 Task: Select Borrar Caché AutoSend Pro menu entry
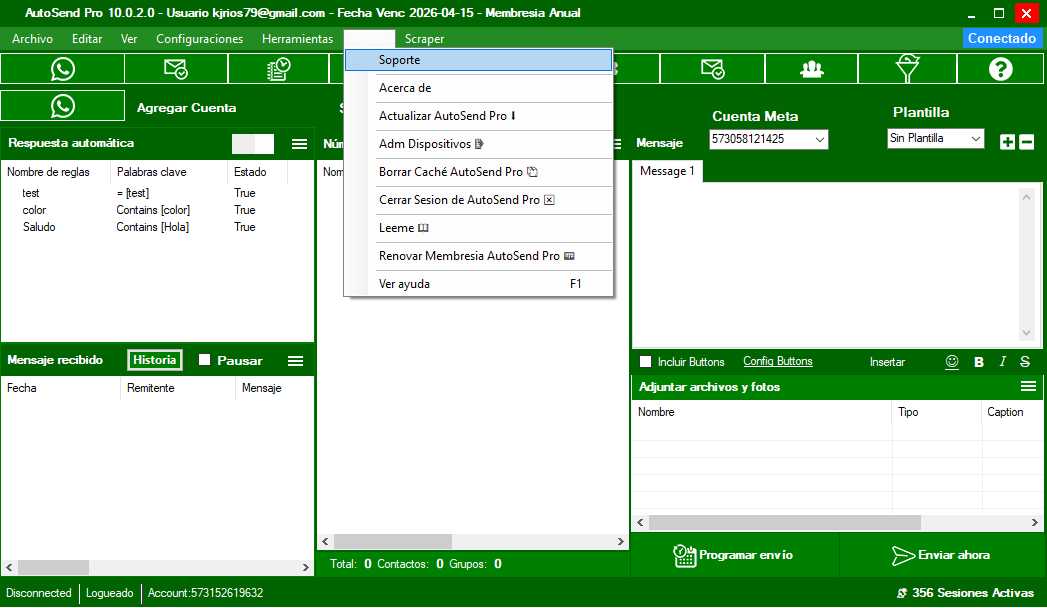point(450,172)
